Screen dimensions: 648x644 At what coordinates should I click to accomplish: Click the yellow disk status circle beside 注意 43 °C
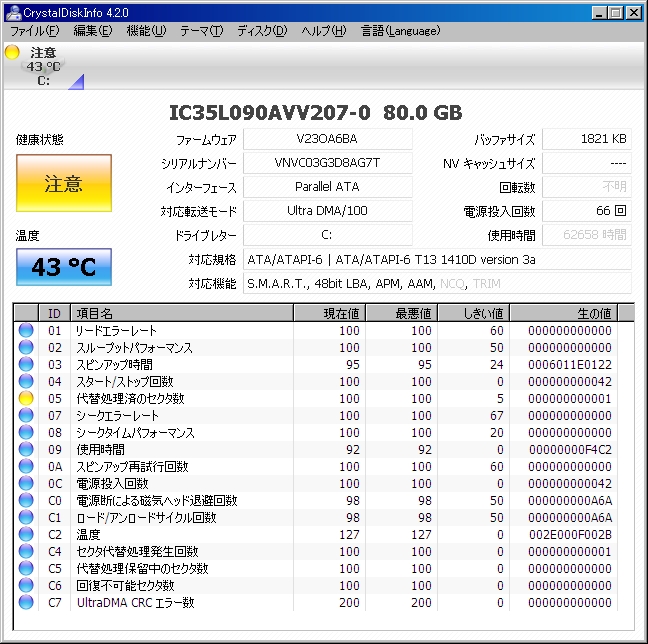click(x=12, y=52)
